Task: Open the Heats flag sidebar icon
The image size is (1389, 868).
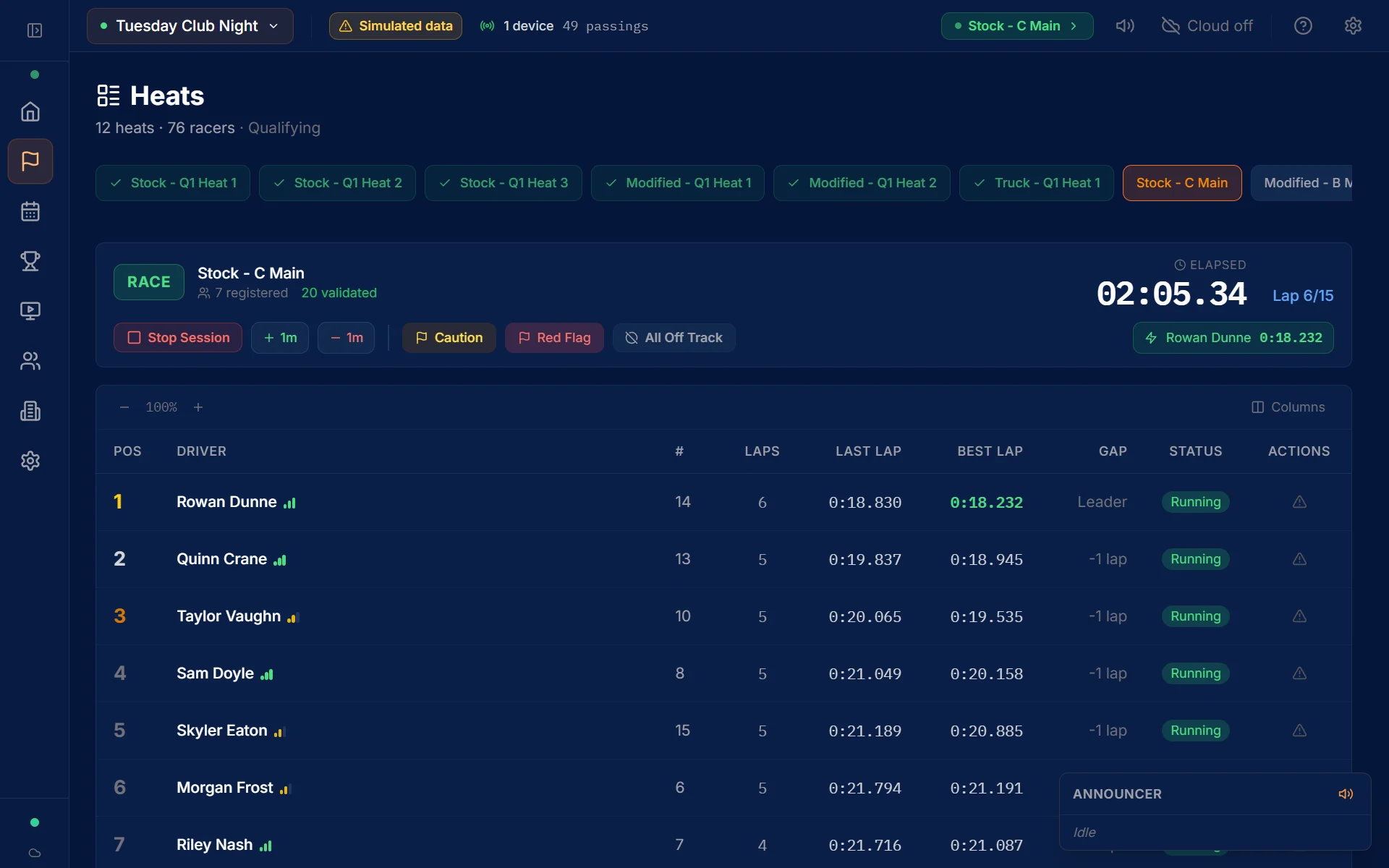Action: [30, 161]
